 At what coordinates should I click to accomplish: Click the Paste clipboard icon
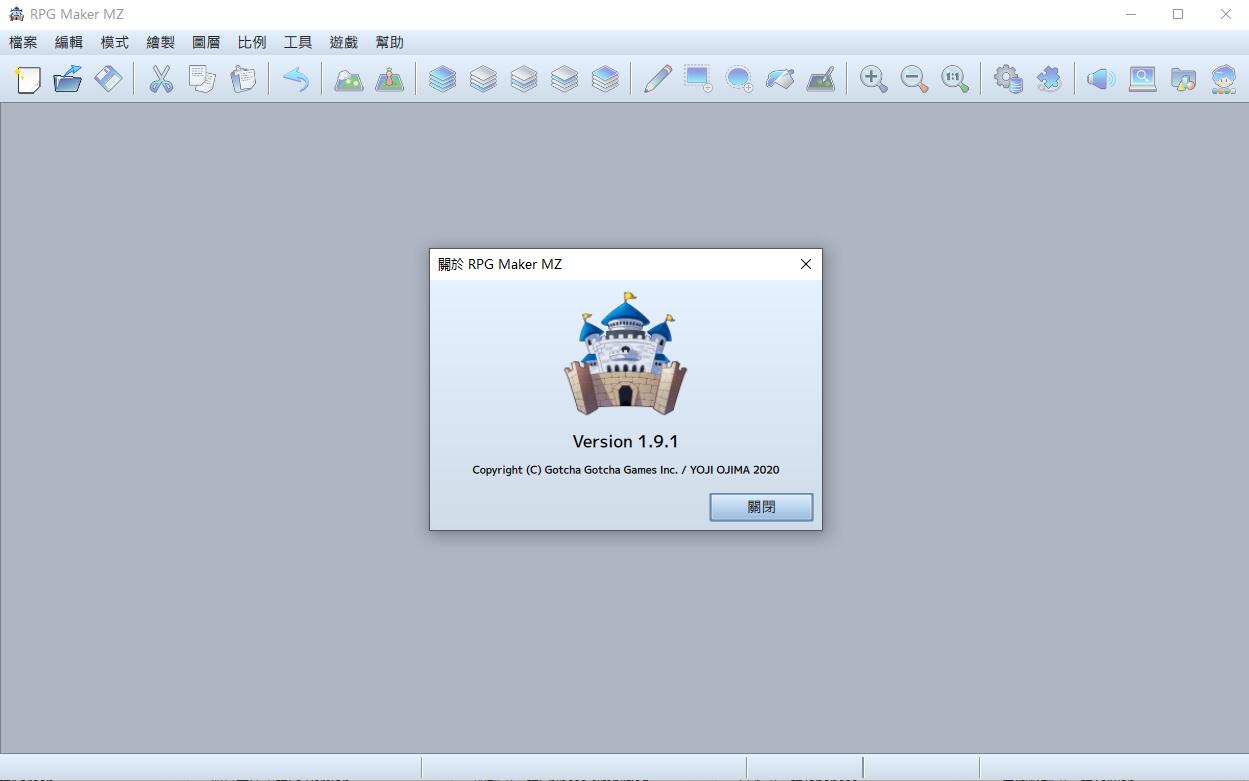tap(243, 79)
